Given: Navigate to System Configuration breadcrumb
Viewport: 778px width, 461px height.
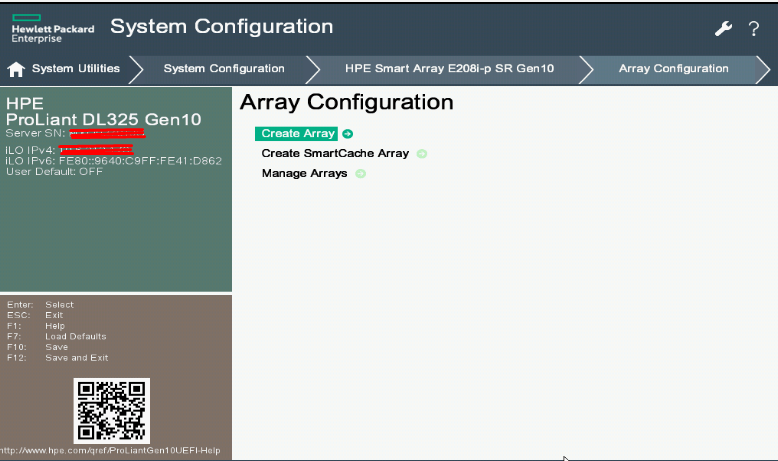Looking at the screenshot, I should tap(224, 69).
